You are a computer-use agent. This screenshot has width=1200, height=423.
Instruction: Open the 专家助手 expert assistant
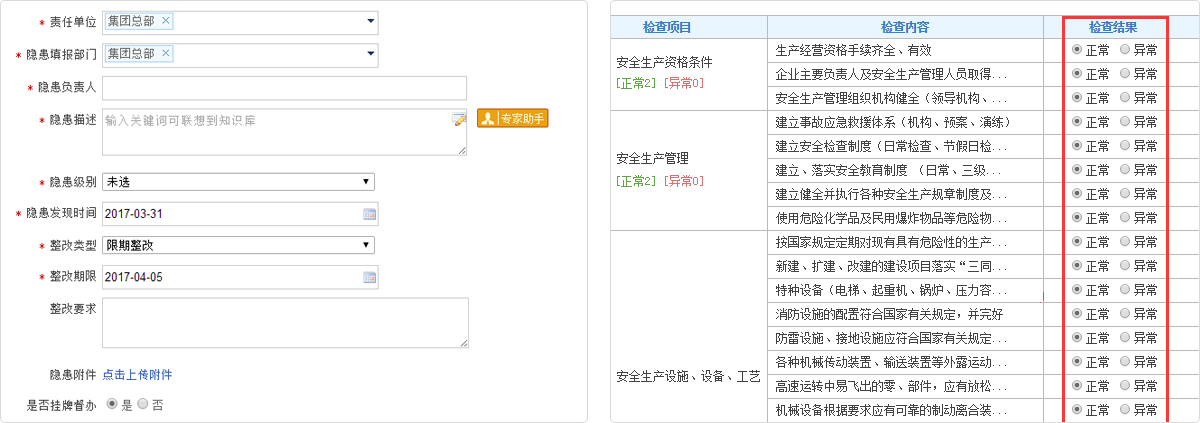pyautogui.click(x=513, y=119)
